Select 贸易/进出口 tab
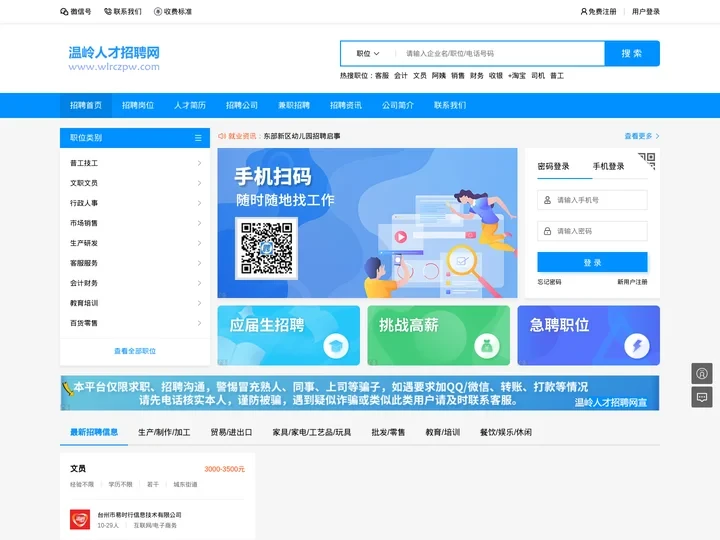The height and width of the screenshot is (540, 720). [231, 432]
